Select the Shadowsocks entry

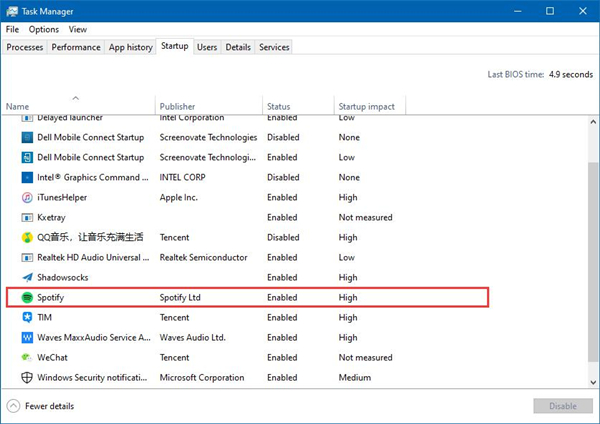click(x=63, y=277)
